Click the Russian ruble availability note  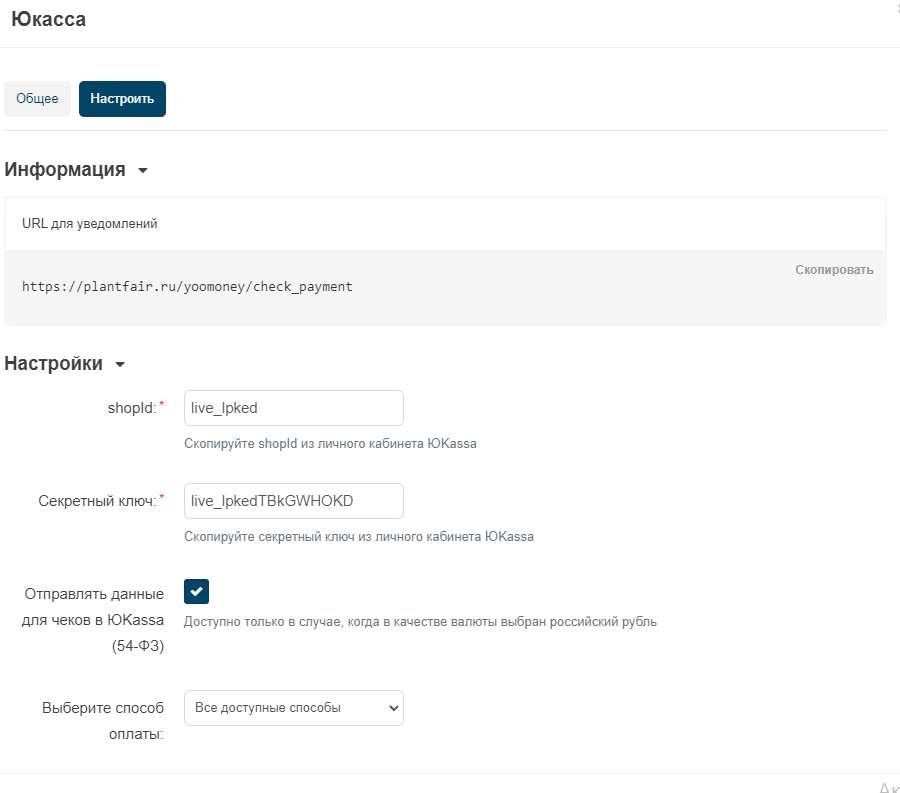(x=420, y=622)
